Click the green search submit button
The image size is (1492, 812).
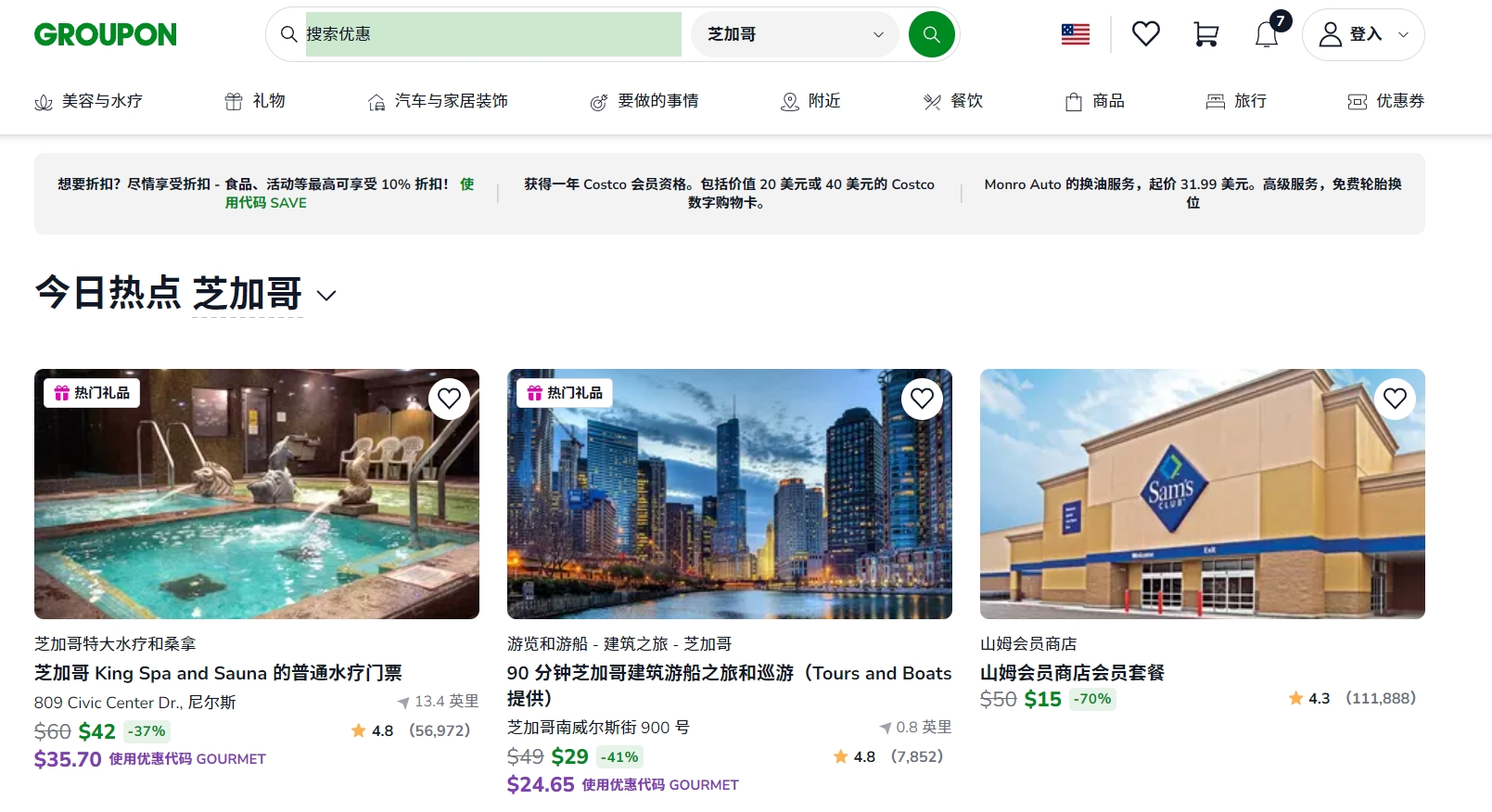[932, 34]
